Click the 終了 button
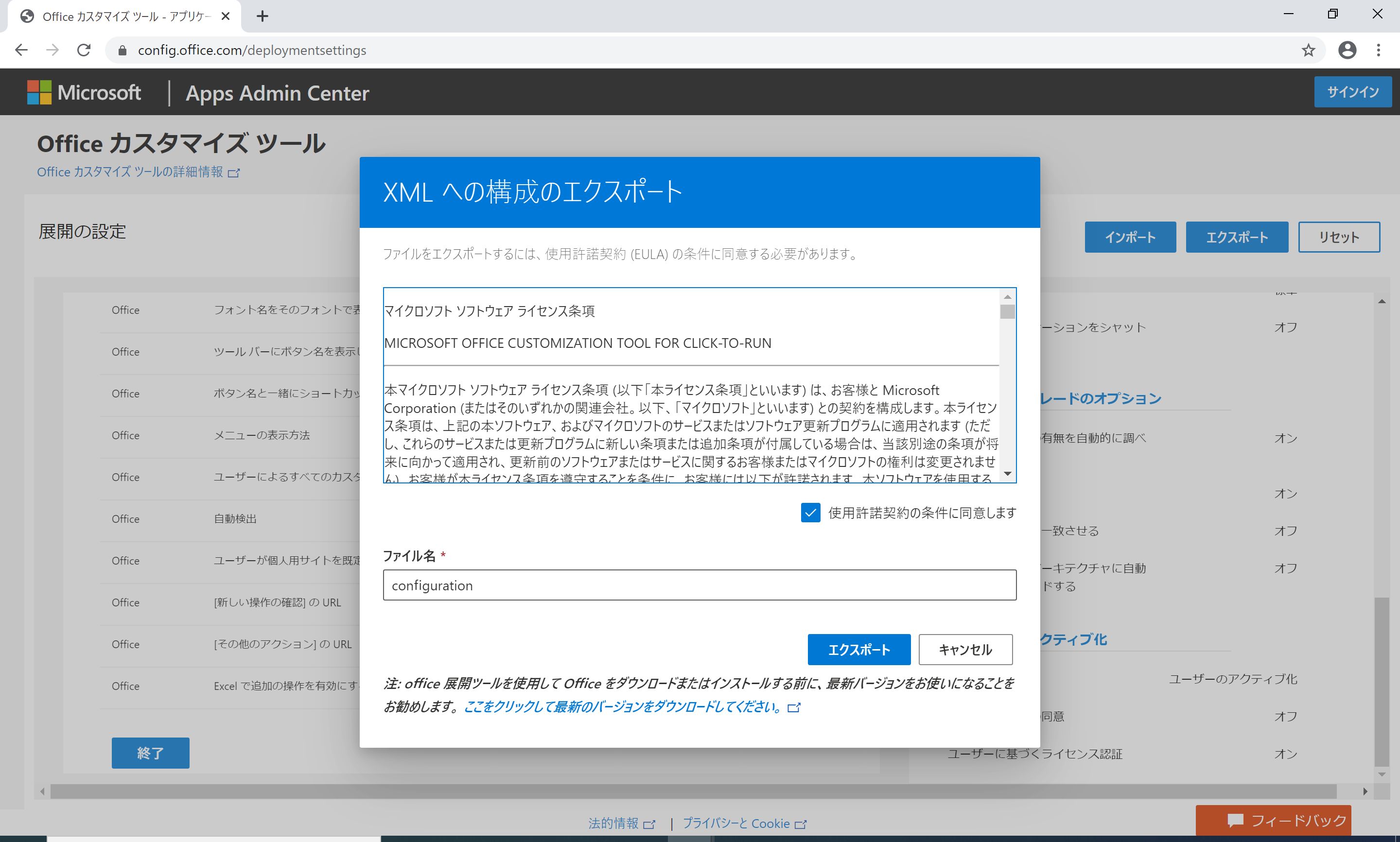Image resolution: width=1400 pixels, height=842 pixels. (150, 753)
